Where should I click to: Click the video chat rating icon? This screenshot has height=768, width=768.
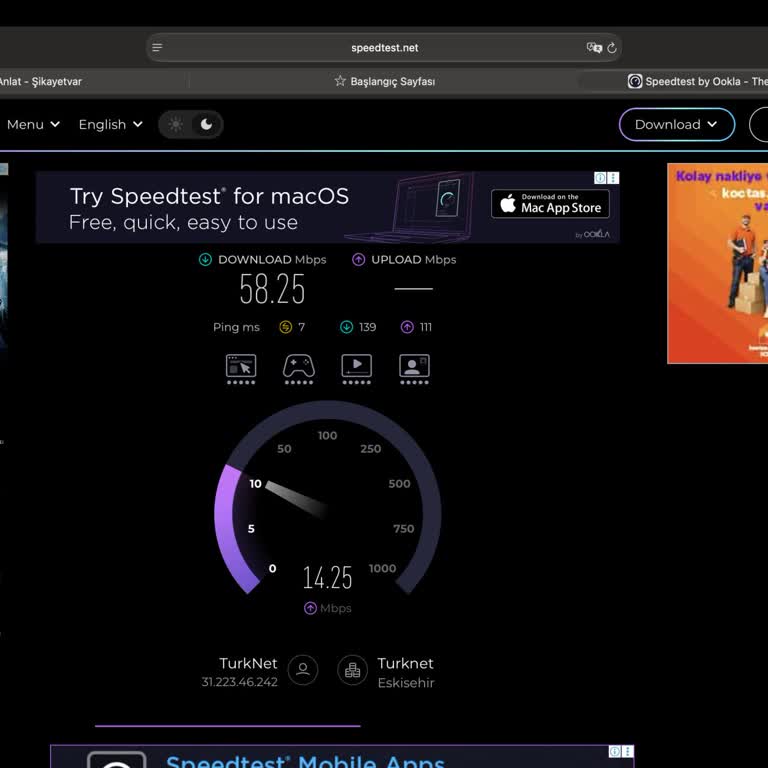[x=414, y=369]
